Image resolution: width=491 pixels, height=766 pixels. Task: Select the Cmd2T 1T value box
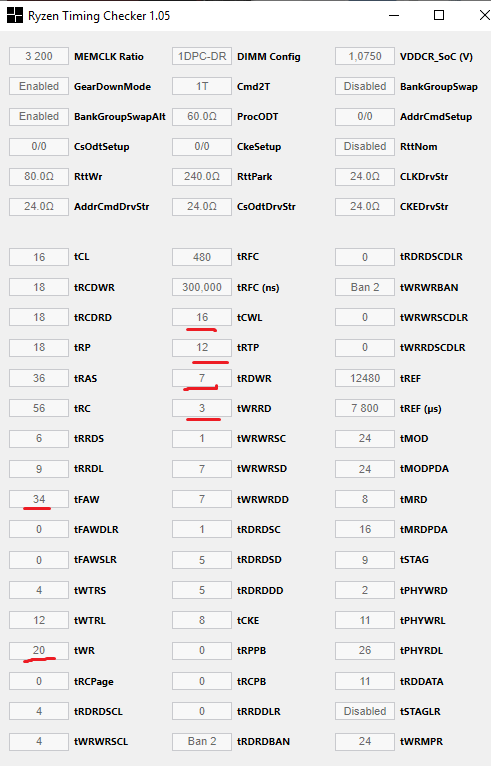click(x=202, y=86)
